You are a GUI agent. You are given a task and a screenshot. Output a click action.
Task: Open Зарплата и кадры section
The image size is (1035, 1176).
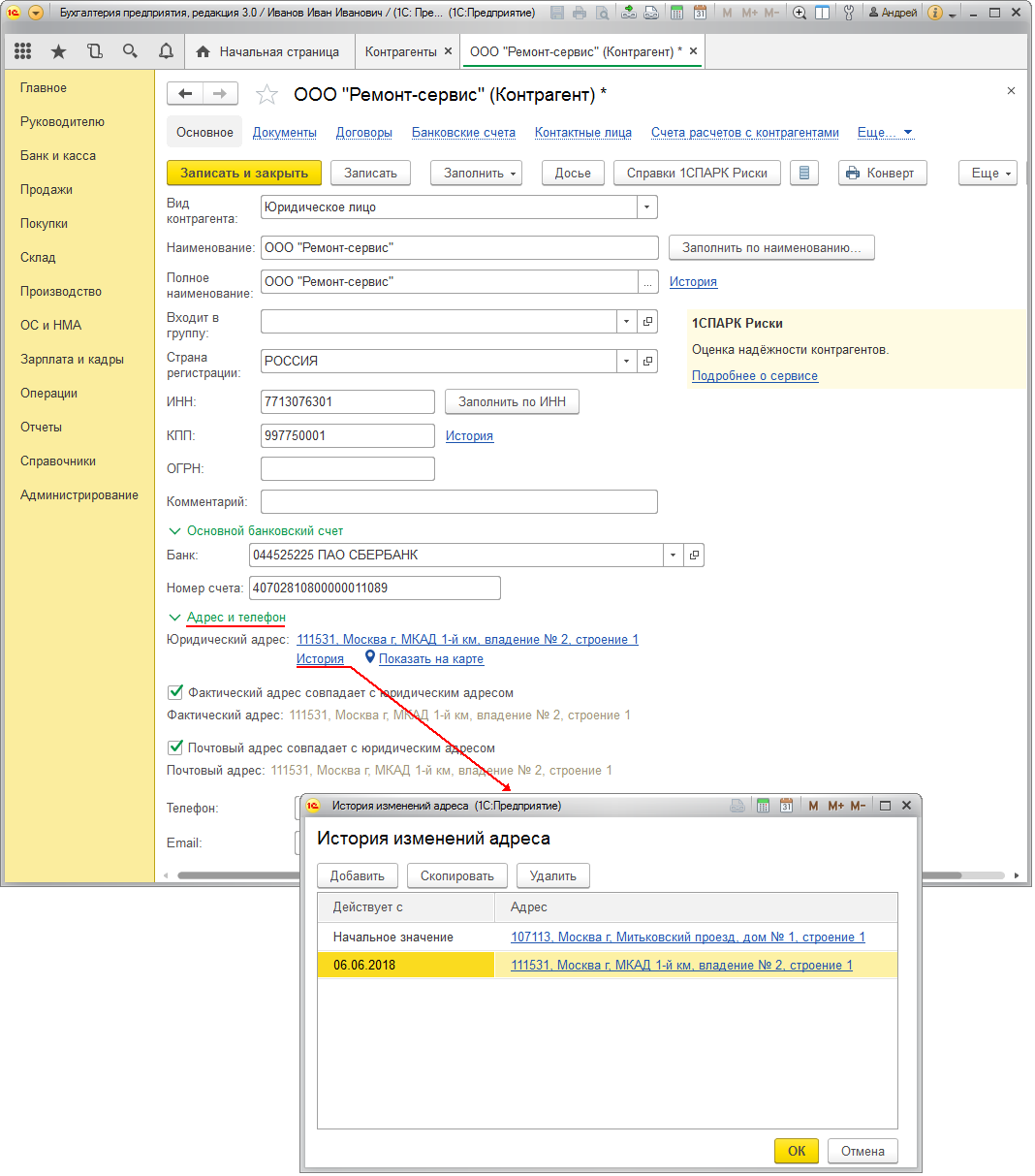[72, 359]
